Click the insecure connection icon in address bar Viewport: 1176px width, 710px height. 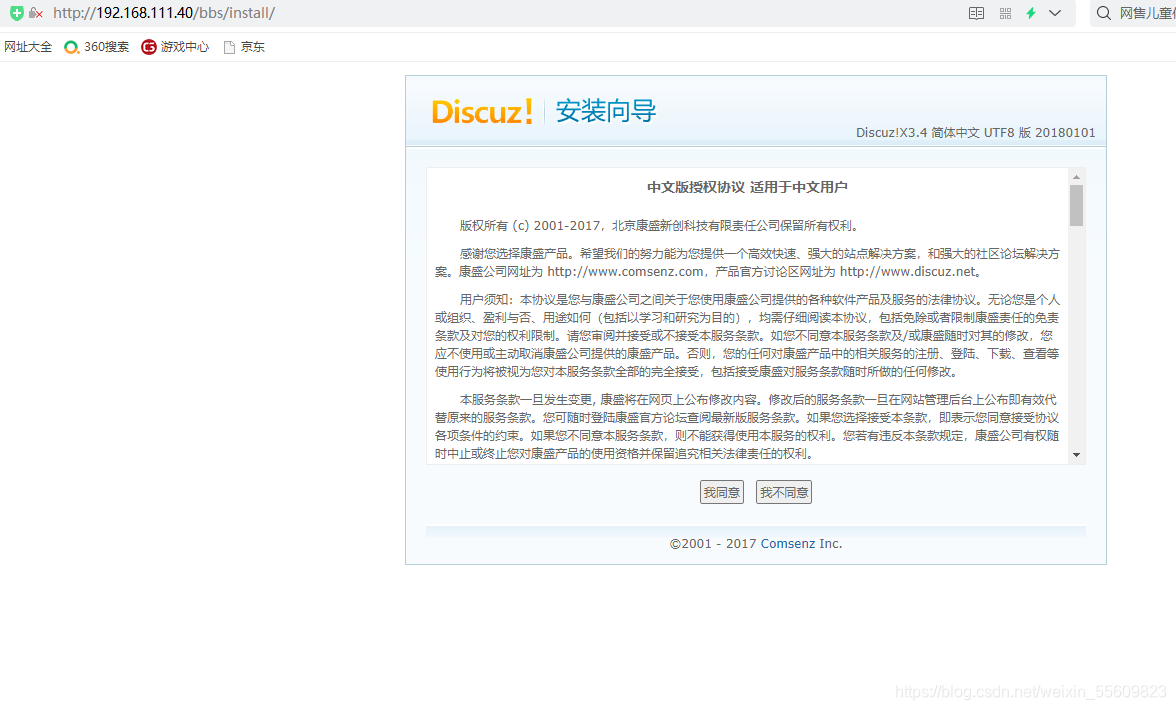click(35, 13)
